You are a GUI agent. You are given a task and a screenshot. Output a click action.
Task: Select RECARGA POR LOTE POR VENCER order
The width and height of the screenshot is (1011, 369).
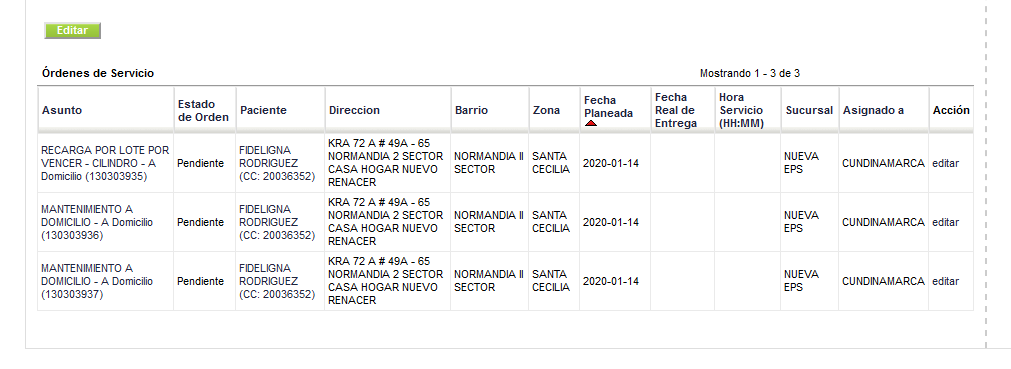[x=105, y=163]
